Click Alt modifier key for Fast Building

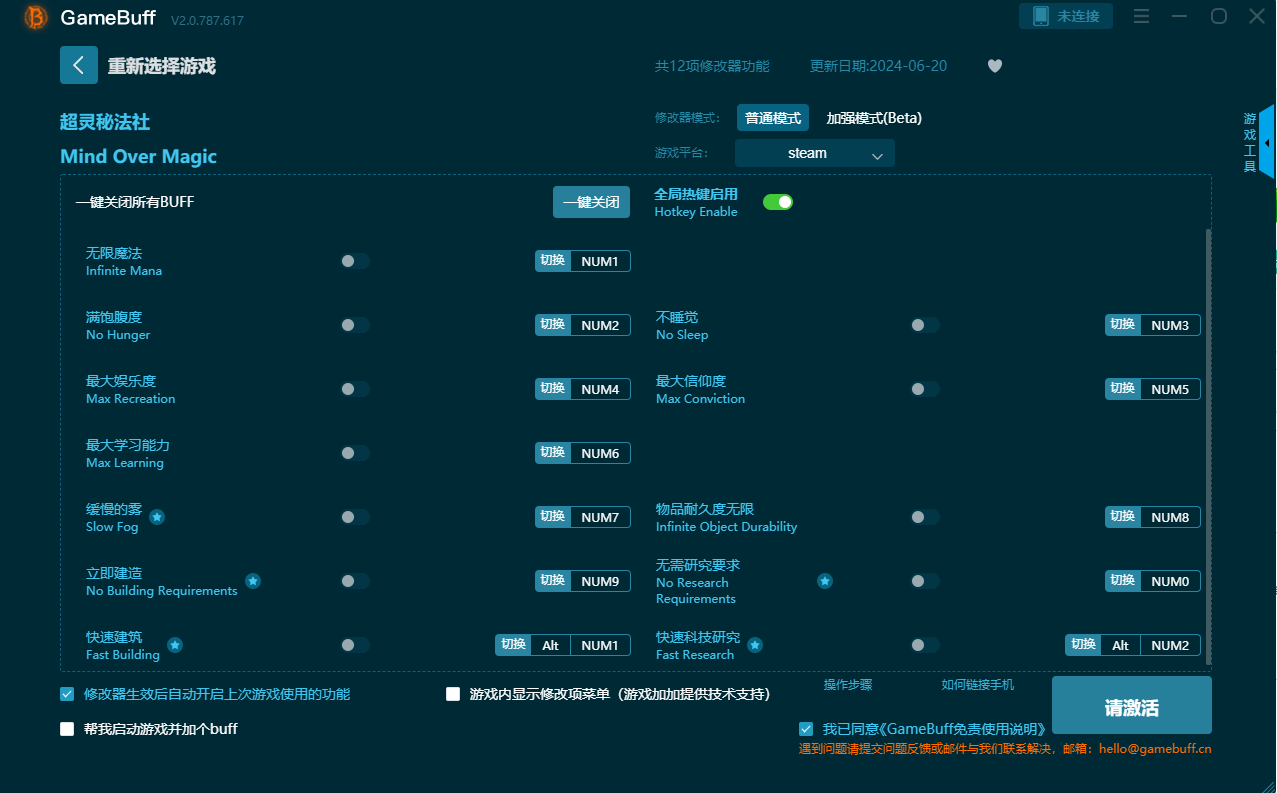(550, 646)
